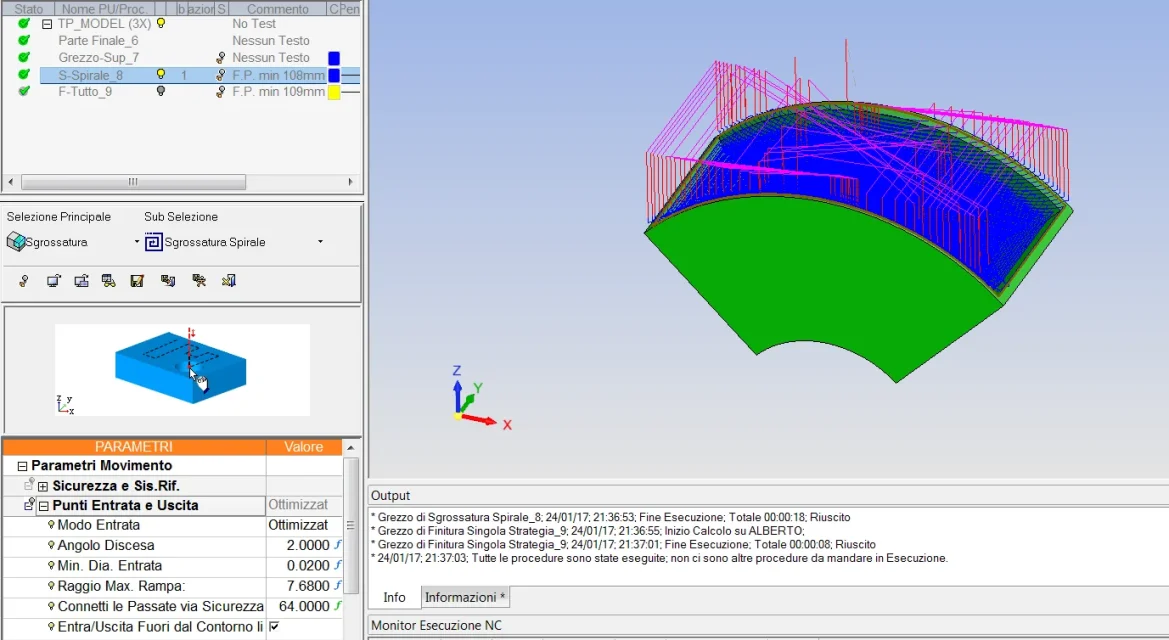Click the lock icon beside Sicurezza e Sis.Rif.
Screen dimensions: 1169x640
tap(29, 485)
